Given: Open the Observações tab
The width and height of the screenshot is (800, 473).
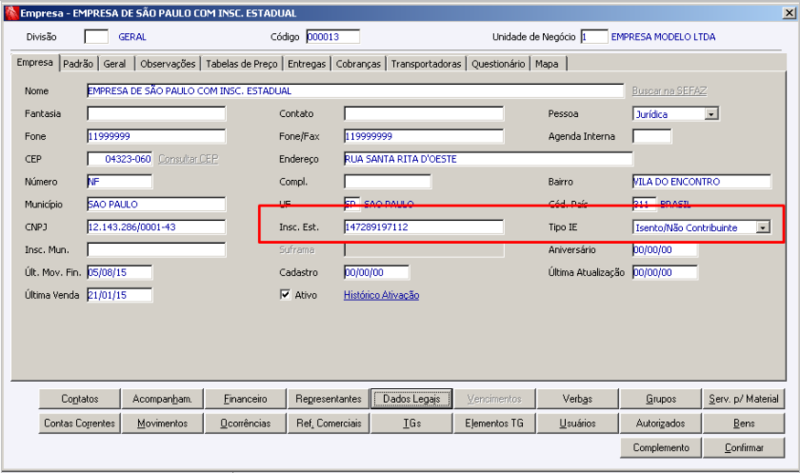Looking at the screenshot, I should (x=167, y=64).
